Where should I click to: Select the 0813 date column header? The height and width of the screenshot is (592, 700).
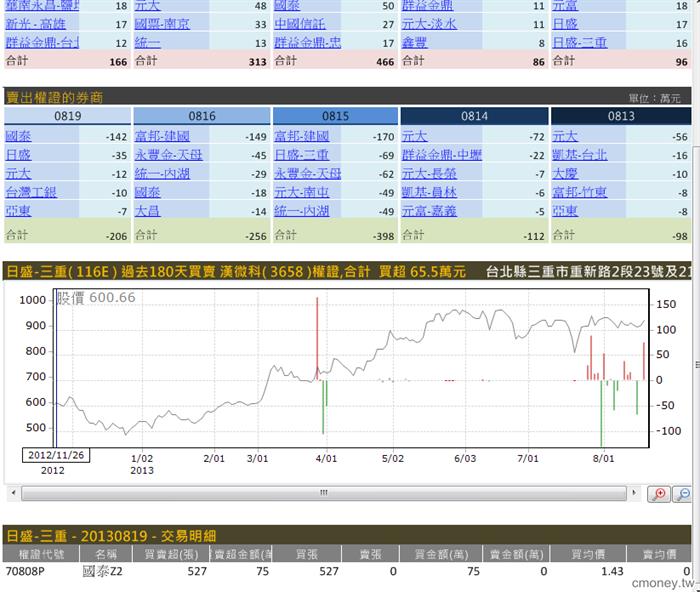point(621,116)
